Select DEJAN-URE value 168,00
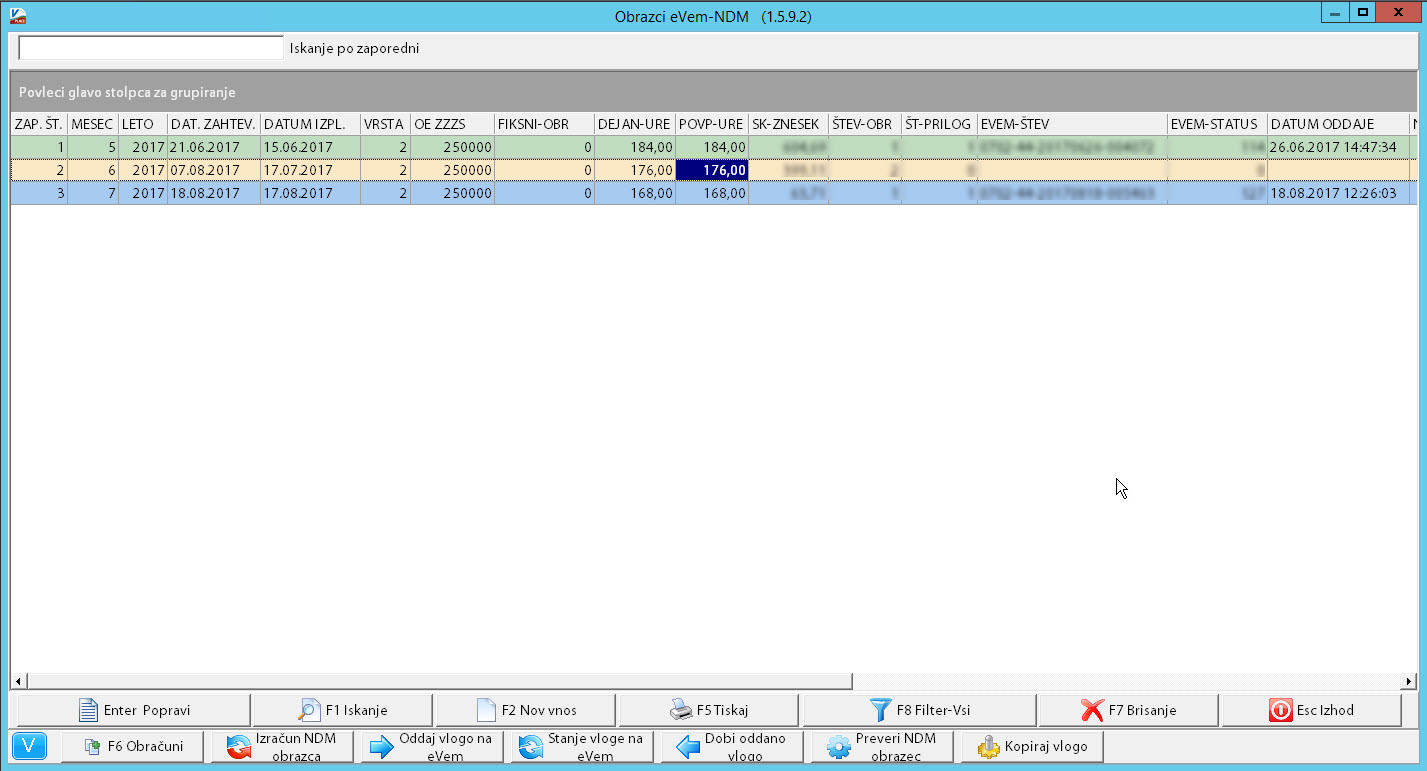 pos(635,193)
